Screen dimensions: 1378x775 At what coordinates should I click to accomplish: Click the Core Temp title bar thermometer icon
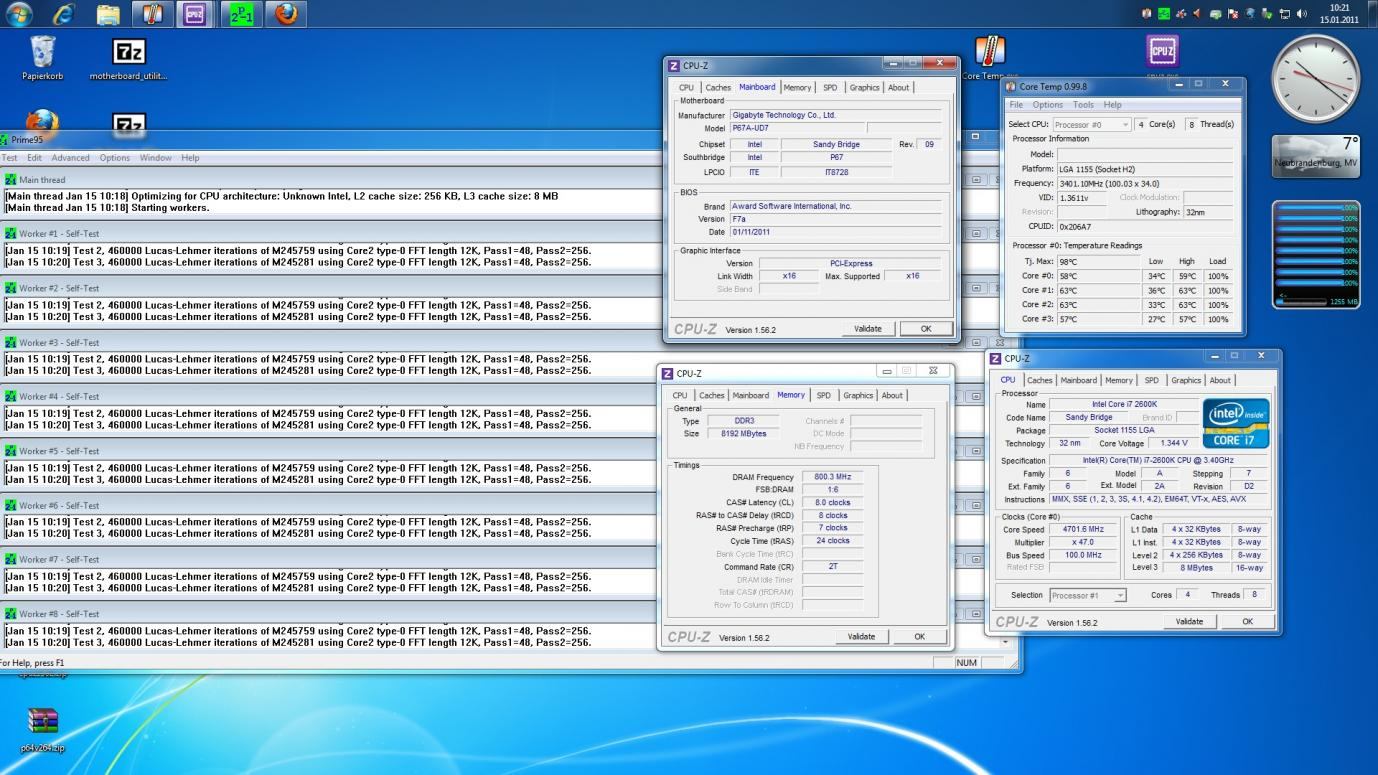[x=1012, y=86]
